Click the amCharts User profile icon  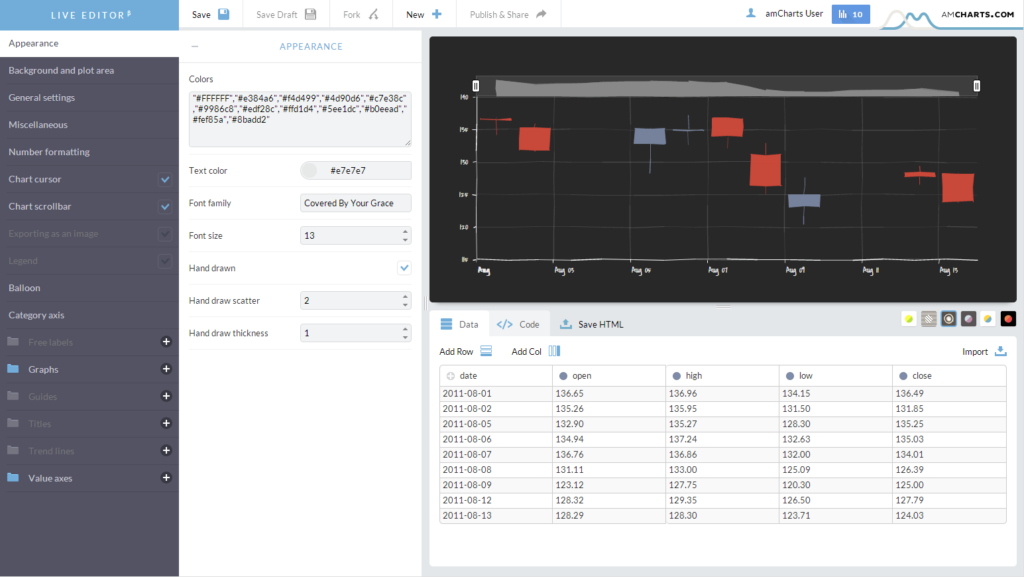tap(751, 13)
